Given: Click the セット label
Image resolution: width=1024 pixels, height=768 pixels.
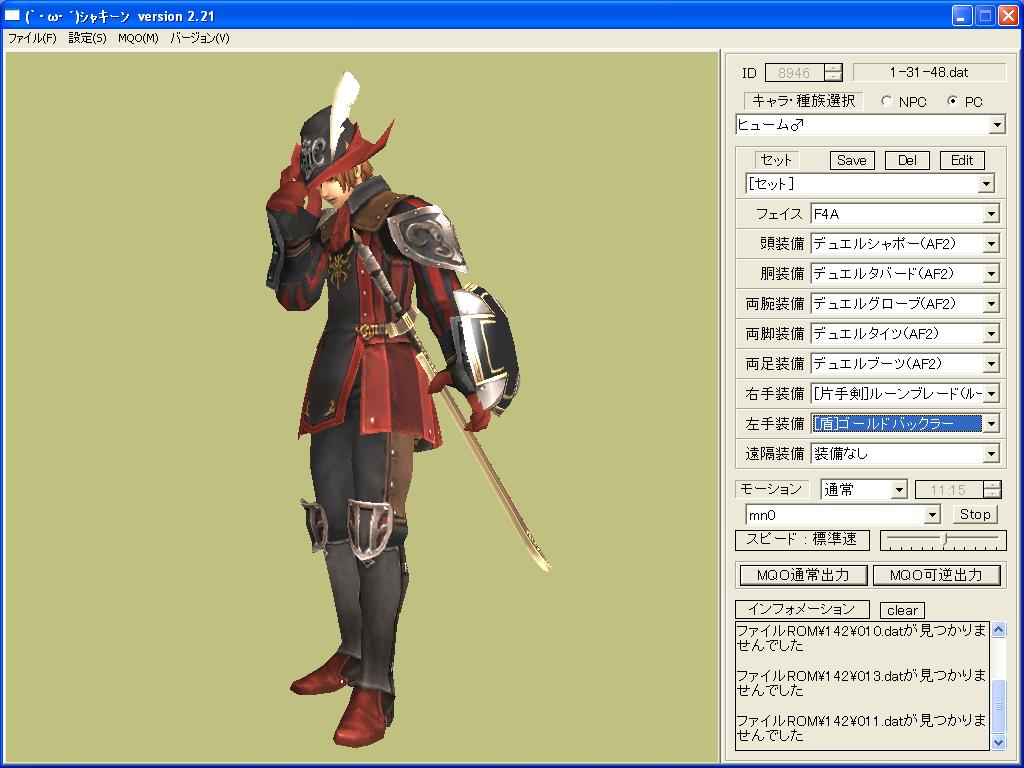Looking at the screenshot, I should pos(776,160).
